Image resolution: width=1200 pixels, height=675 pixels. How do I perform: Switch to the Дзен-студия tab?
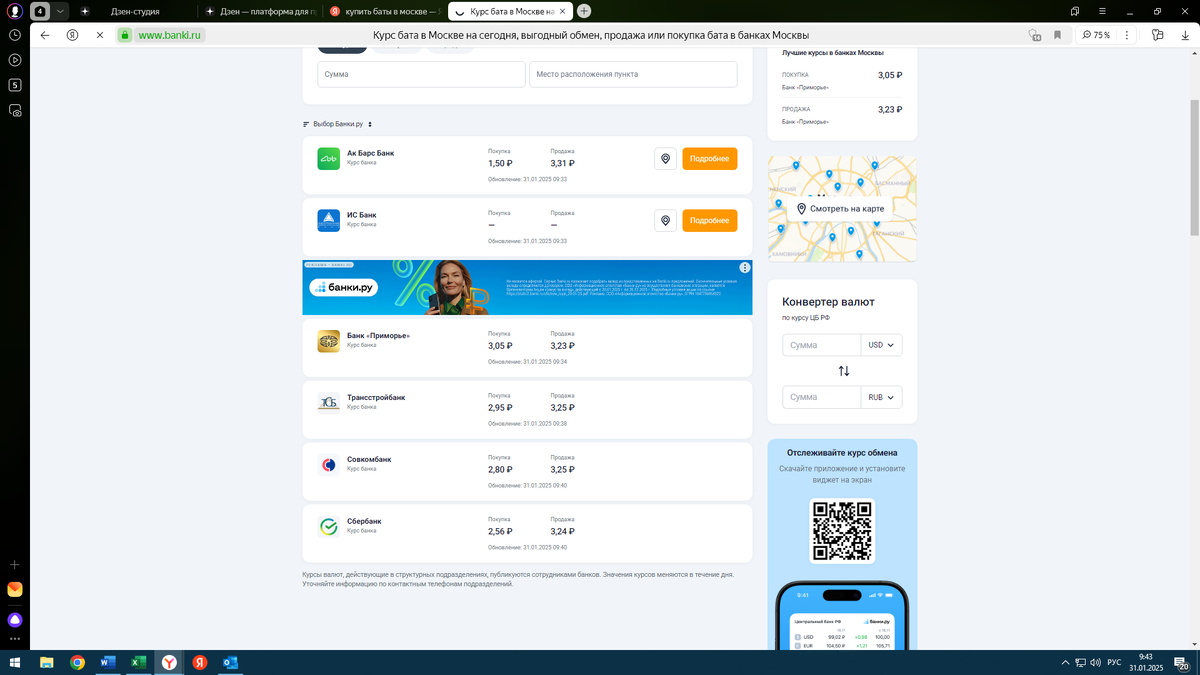tap(135, 11)
